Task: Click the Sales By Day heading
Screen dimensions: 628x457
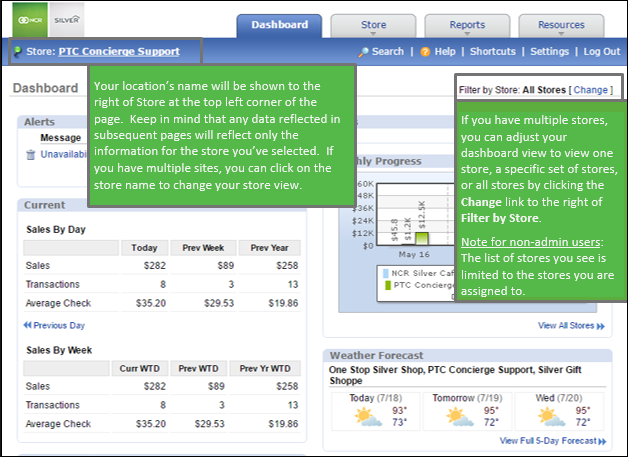Action: pyautogui.click(x=56, y=230)
